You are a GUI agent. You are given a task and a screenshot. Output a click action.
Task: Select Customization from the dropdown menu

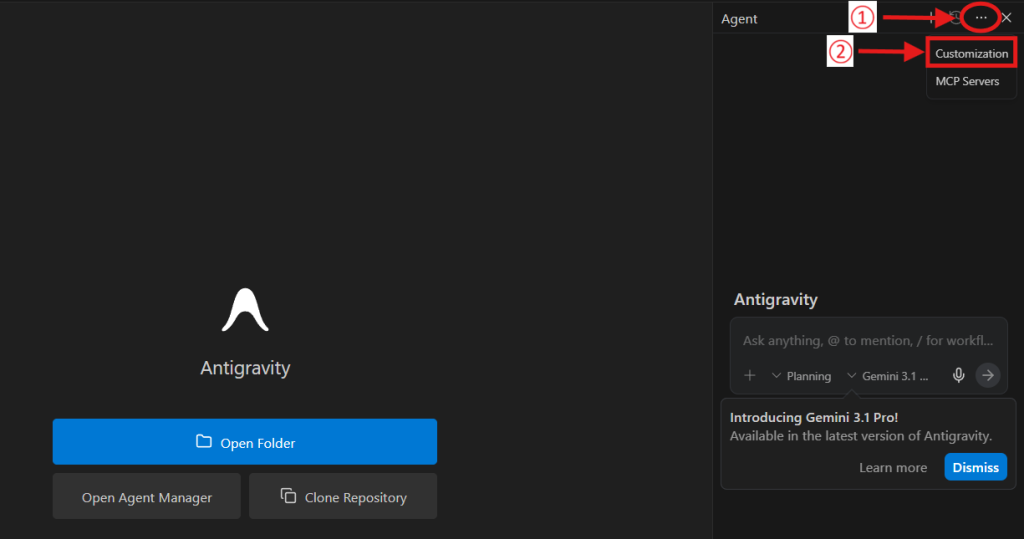[x=971, y=54]
